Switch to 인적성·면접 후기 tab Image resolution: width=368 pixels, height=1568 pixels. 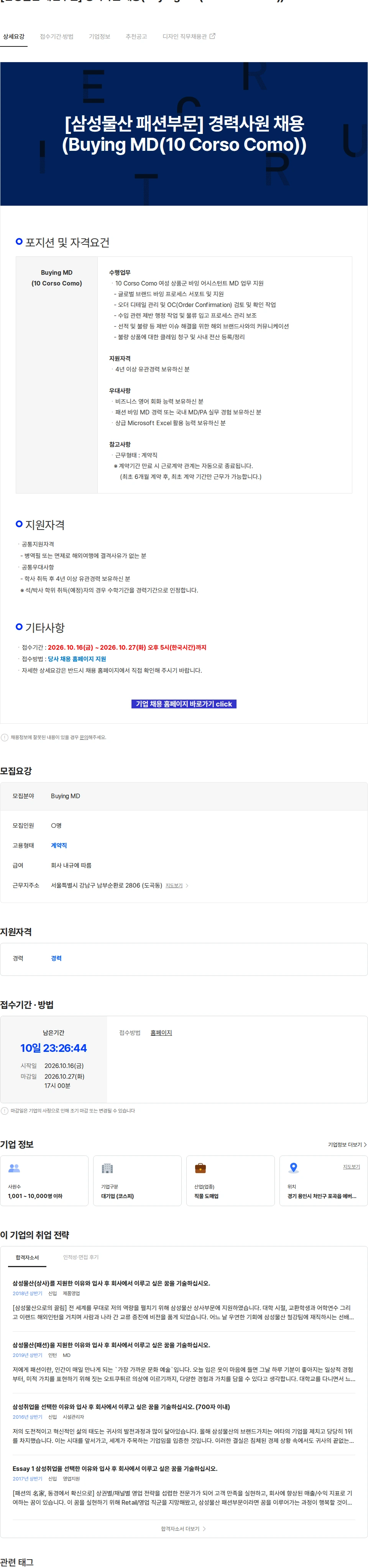tap(81, 1257)
